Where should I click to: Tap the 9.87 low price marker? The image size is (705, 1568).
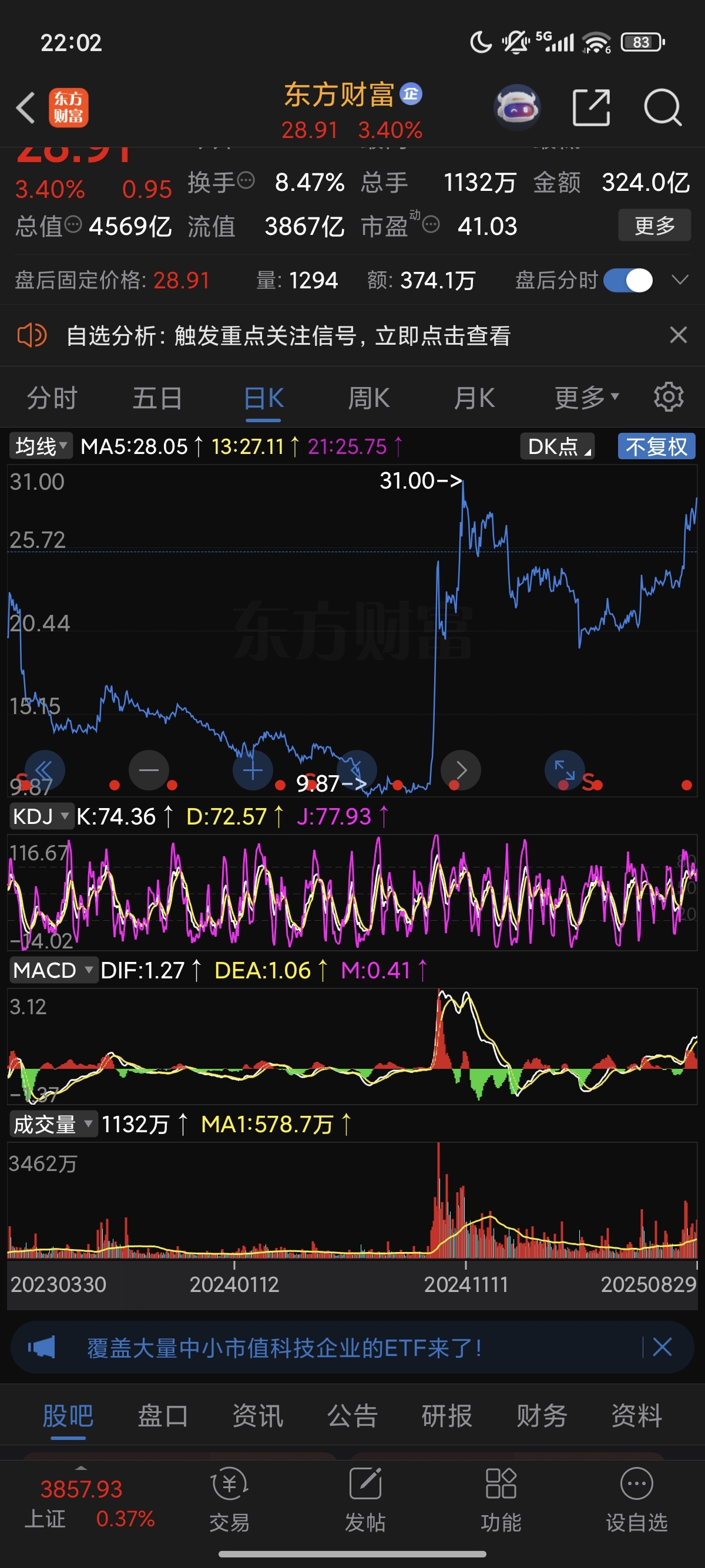[331, 783]
